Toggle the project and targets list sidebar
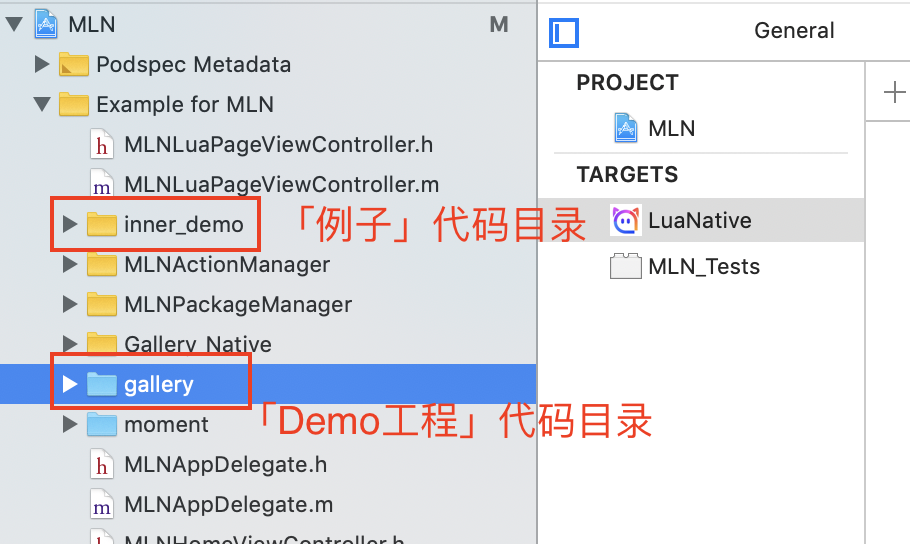Screen dimensions: 910x544 [564, 33]
